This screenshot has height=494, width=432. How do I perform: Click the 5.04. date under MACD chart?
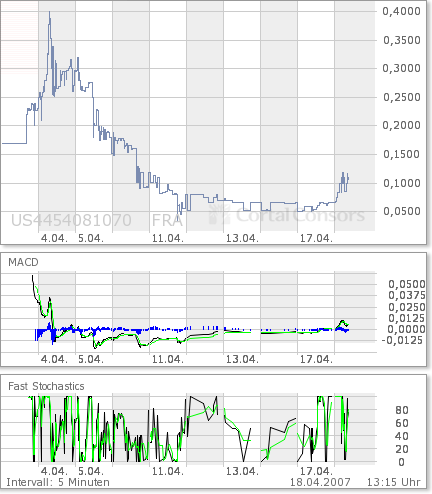91,359
